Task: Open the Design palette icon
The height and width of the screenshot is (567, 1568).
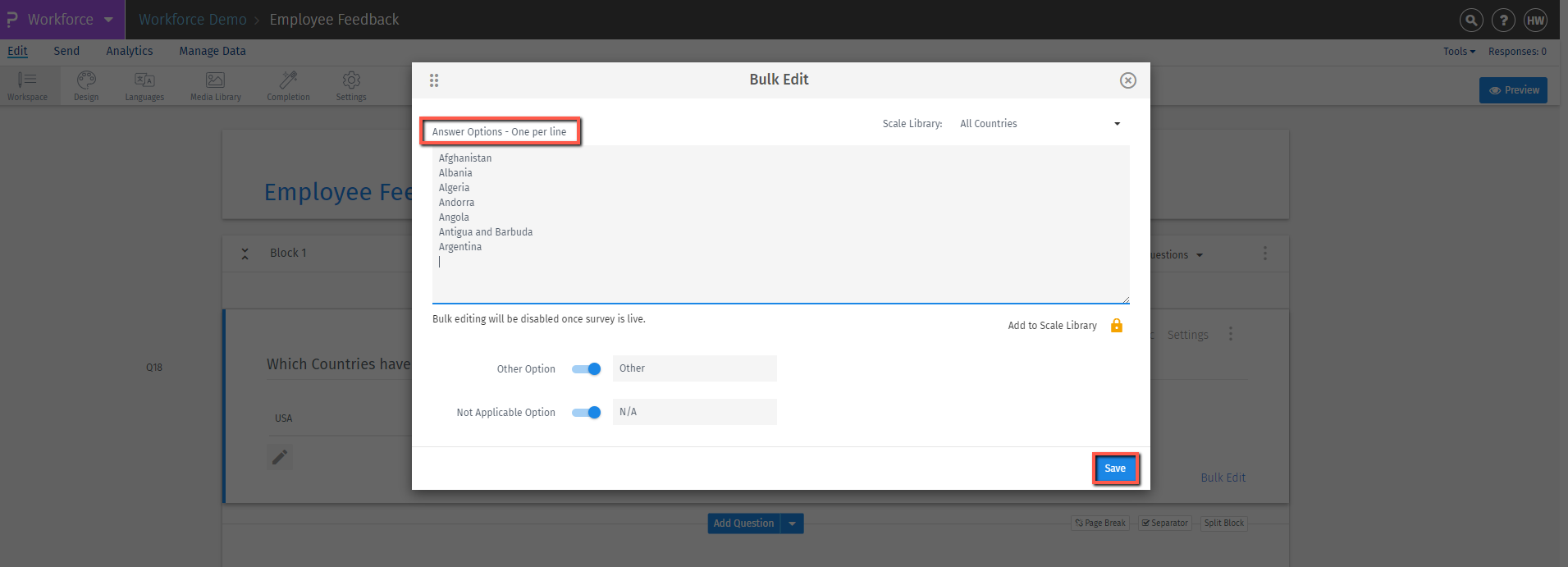Action: tap(86, 85)
